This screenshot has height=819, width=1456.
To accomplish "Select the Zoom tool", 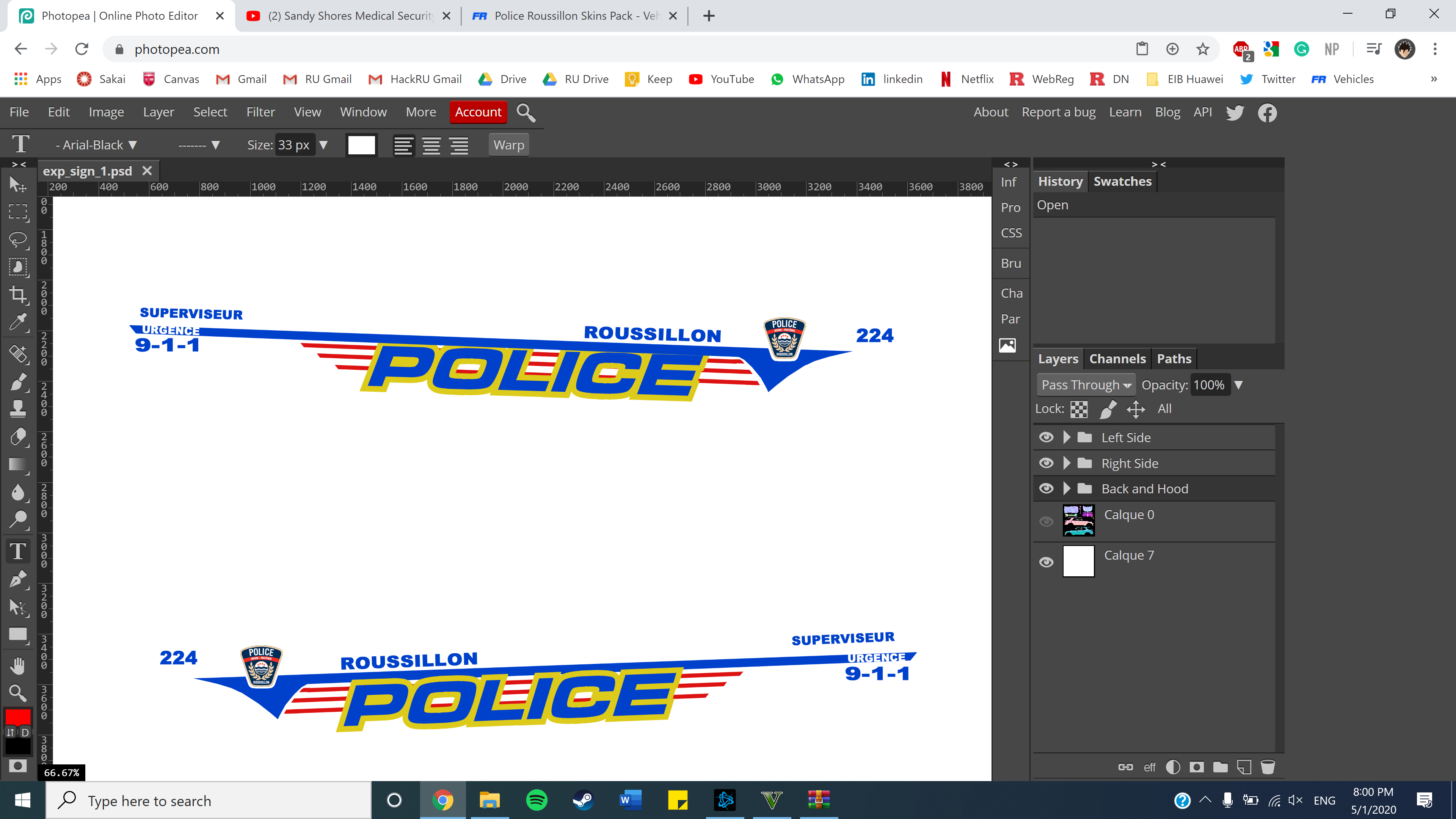I will (17, 692).
